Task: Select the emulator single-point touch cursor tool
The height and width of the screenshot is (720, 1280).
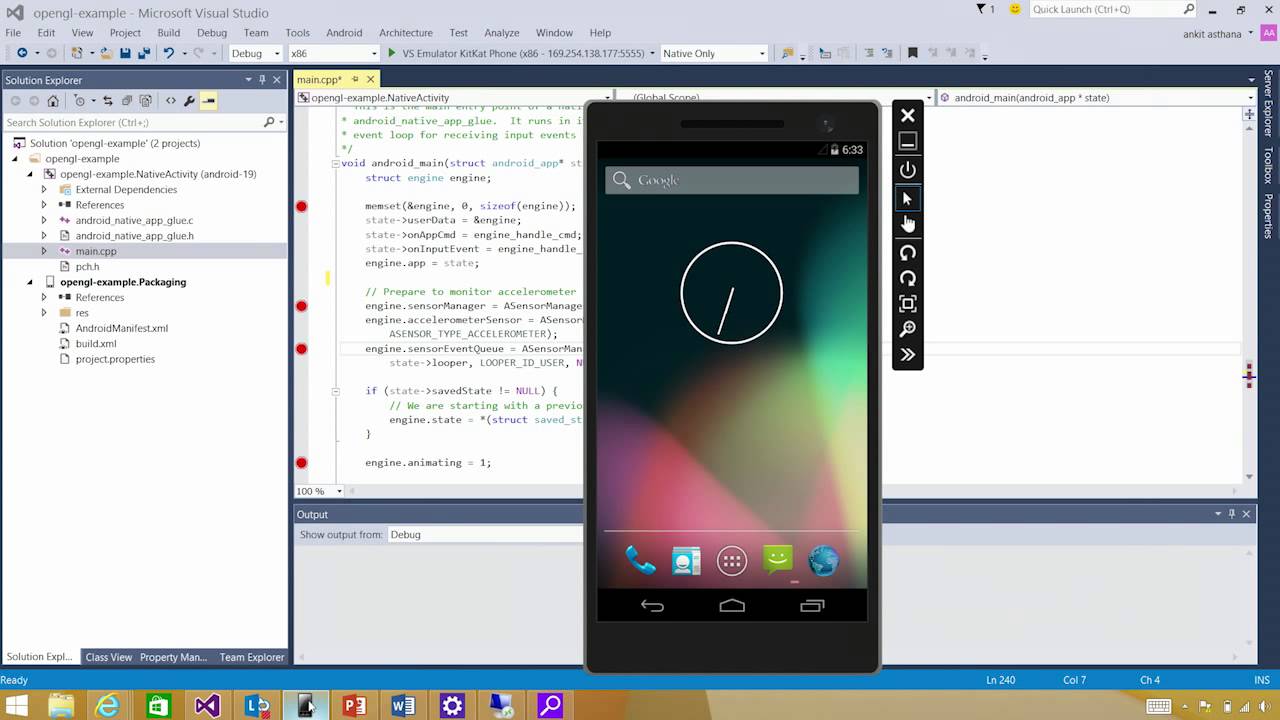Action: 907,198
